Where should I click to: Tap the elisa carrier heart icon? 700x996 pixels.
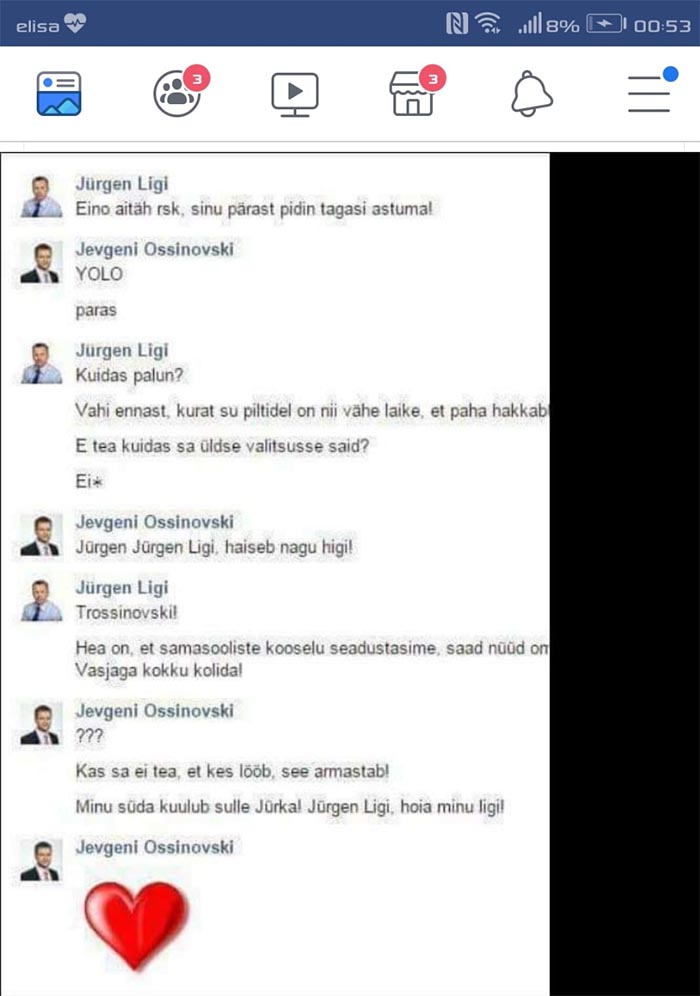click(75, 24)
